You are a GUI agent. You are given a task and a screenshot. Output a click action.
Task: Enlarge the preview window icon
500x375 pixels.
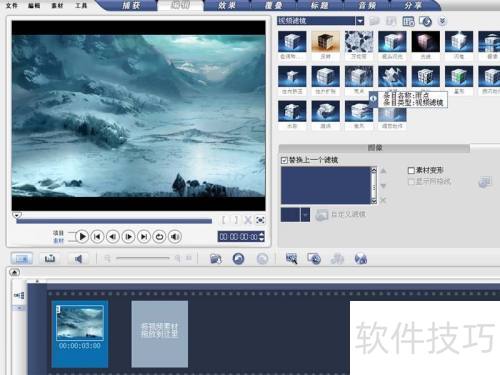tap(260, 220)
